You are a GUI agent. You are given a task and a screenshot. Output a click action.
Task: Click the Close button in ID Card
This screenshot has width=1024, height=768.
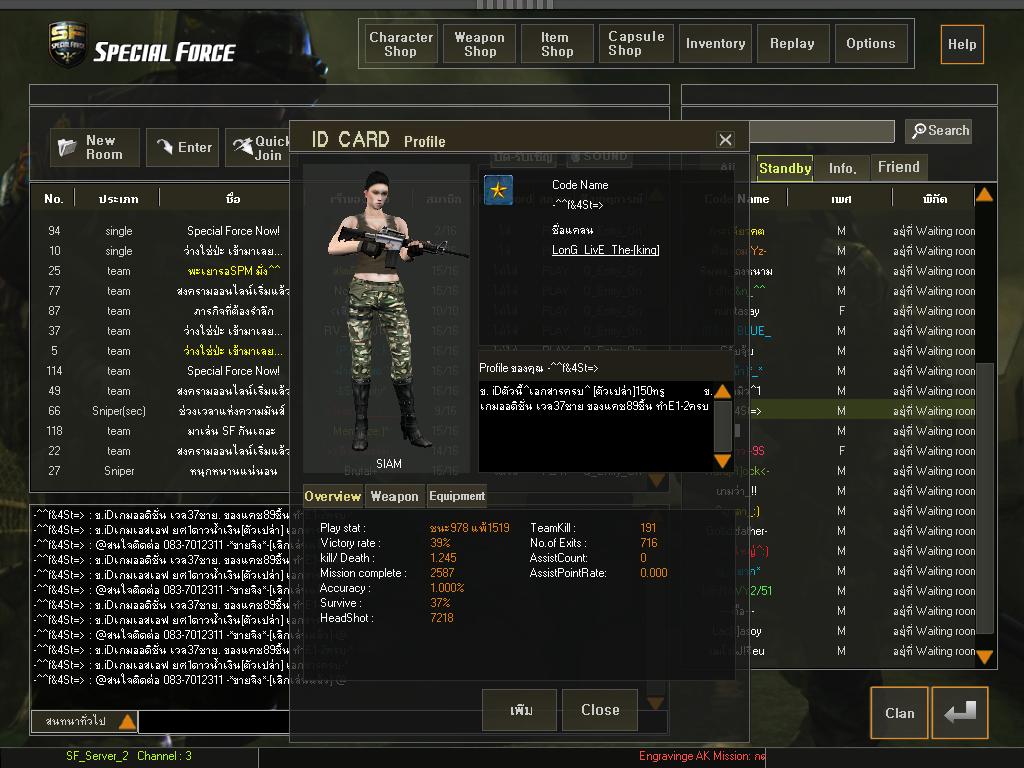click(x=600, y=710)
